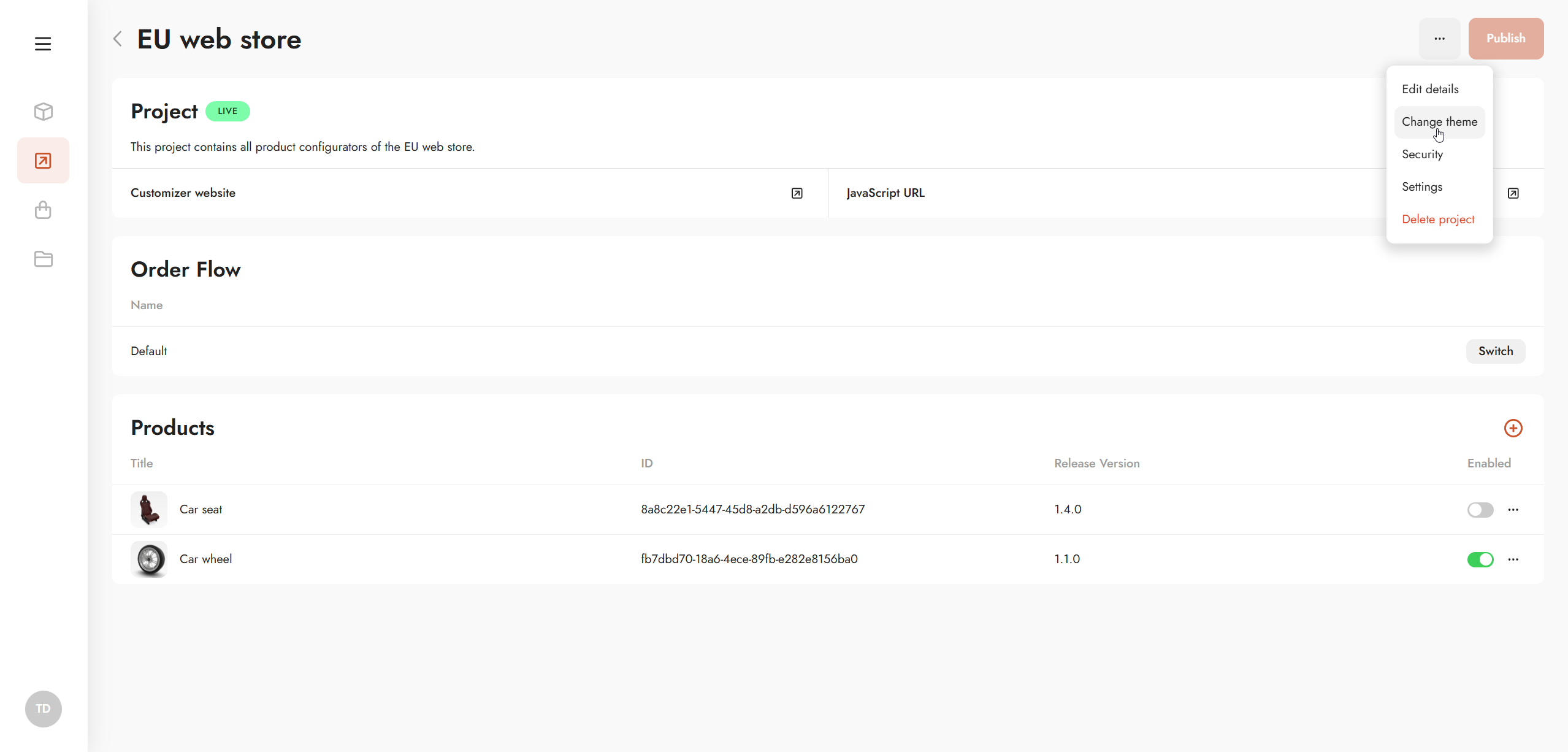Add a product with the plus icon
Image resolution: width=1568 pixels, height=752 pixels.
1513,428
